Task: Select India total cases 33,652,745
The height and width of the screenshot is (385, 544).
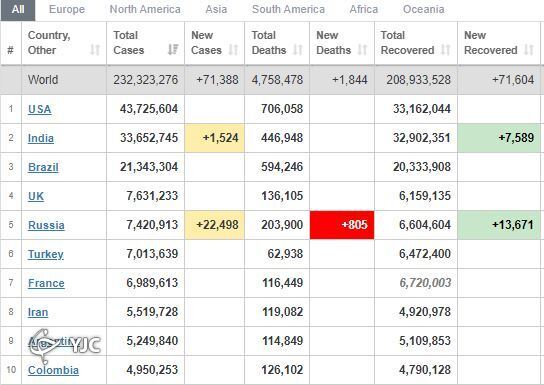Action: (x=149, y=138)
